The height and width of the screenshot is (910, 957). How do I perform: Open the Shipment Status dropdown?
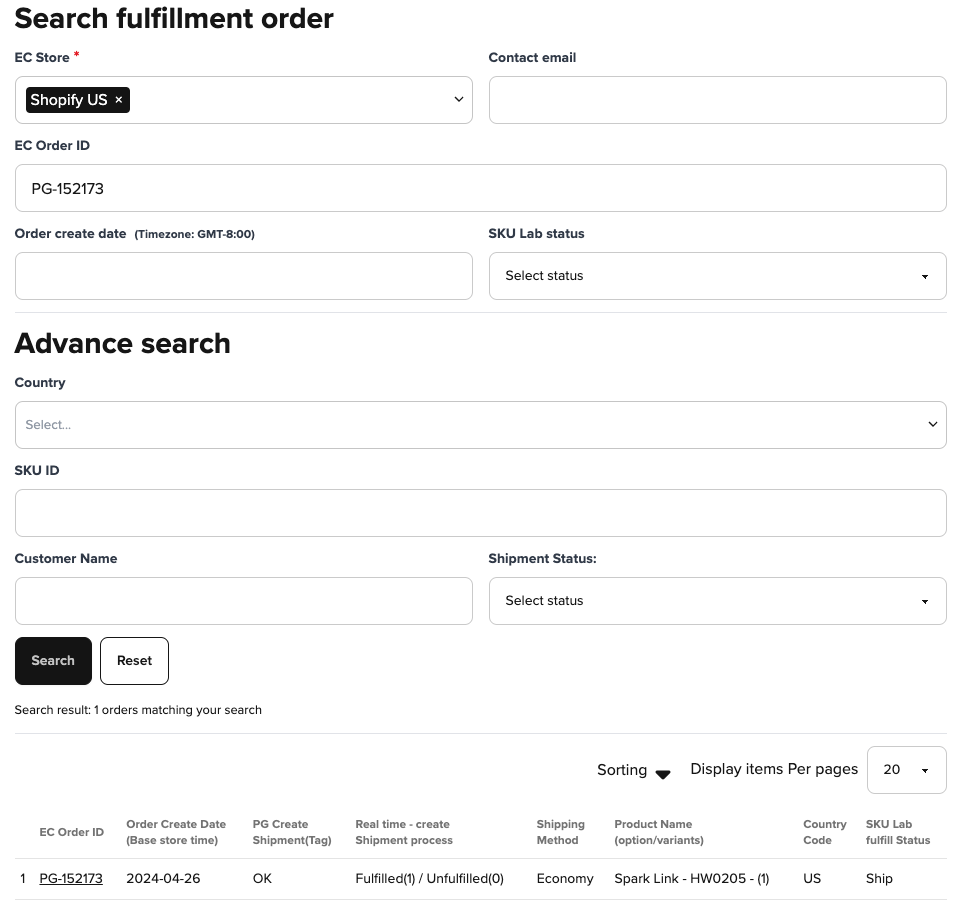(x=717, y=601)
